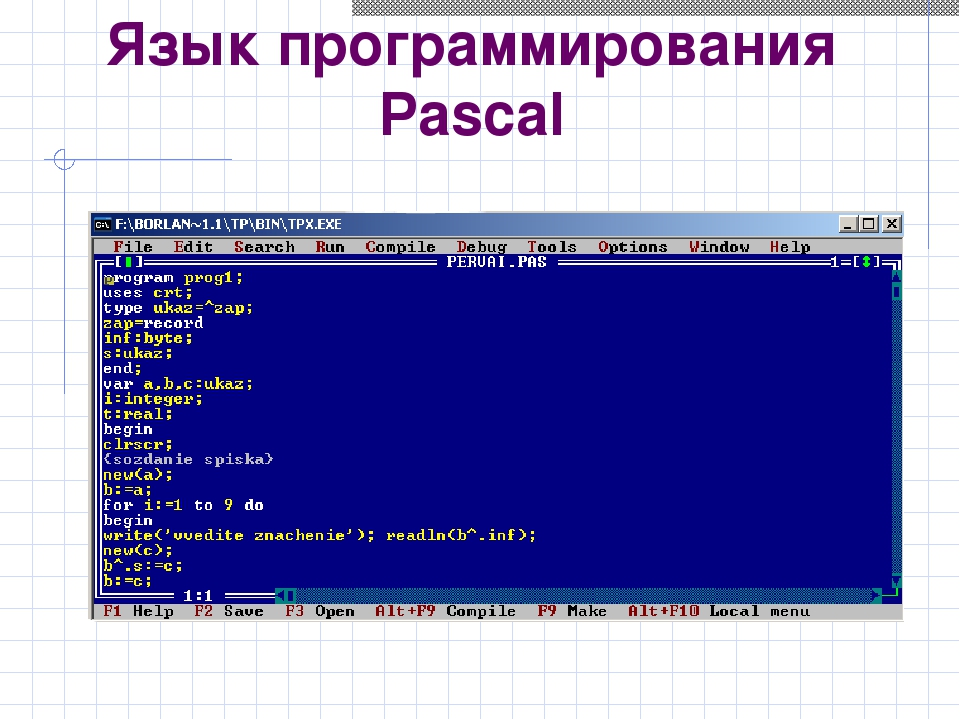960x720 pixels.
Task: Click the line 'new(c);'
Action: pyautogui.click(x=138, y=550)
